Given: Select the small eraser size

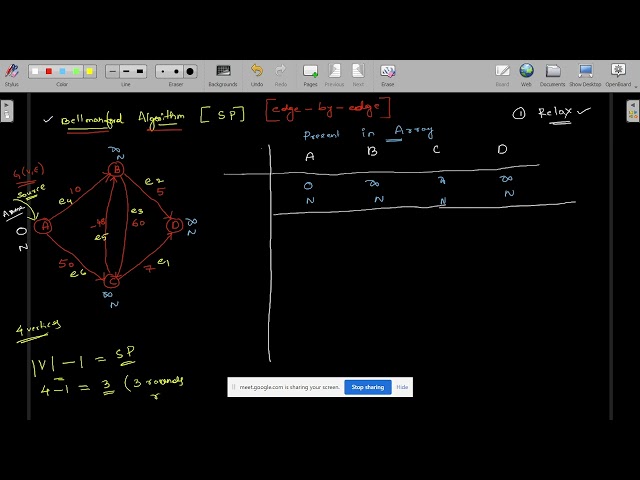Looking at the screenshot, I should tap(163, 71).
